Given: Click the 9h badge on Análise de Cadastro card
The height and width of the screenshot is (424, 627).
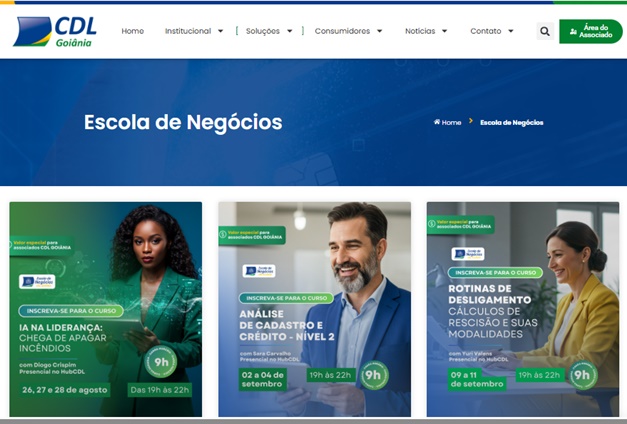Looking at the screenshot, I should click(374, 375).
